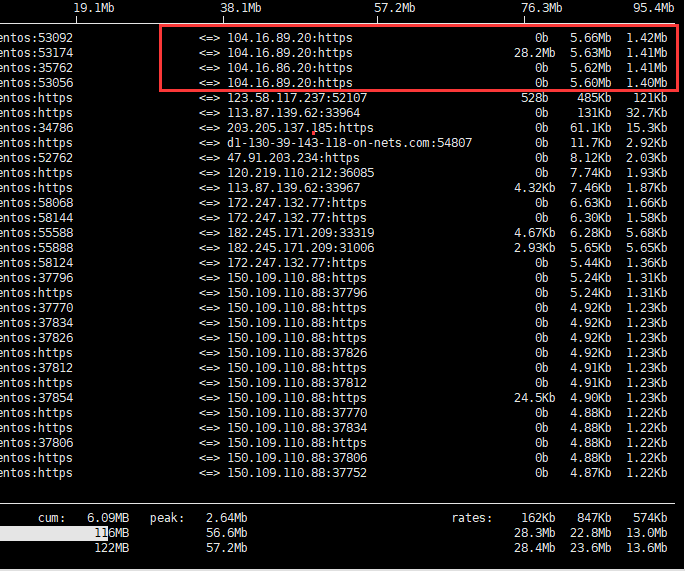Click the 24.5Kb rate value

[x=534, y=398]
